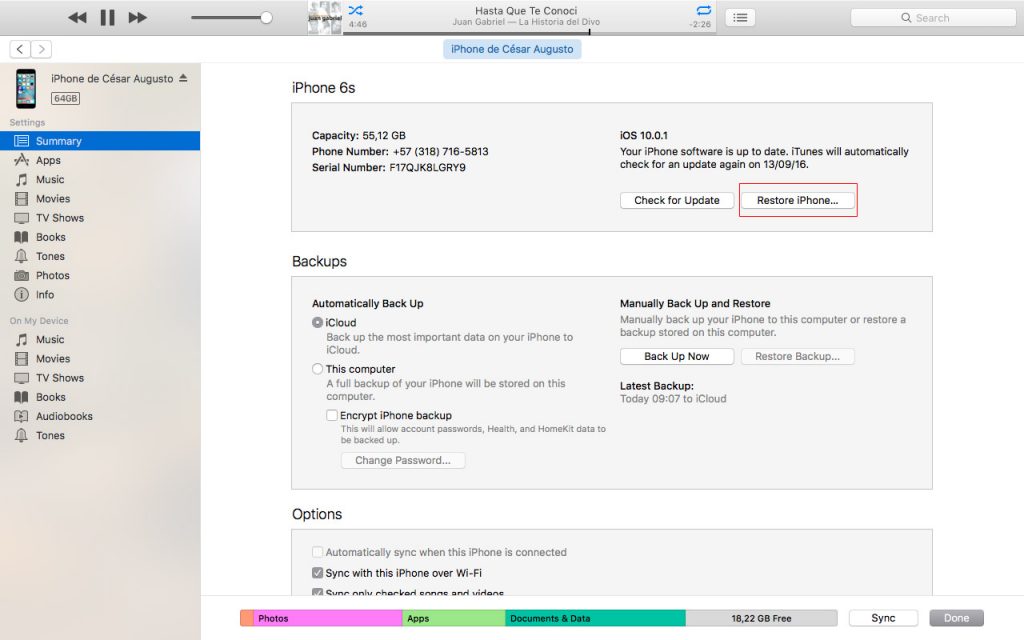Image resolution: width=1024 pixels, height=640 pixels.
Task: Click the Phone Number line
Action: [400, 152]
